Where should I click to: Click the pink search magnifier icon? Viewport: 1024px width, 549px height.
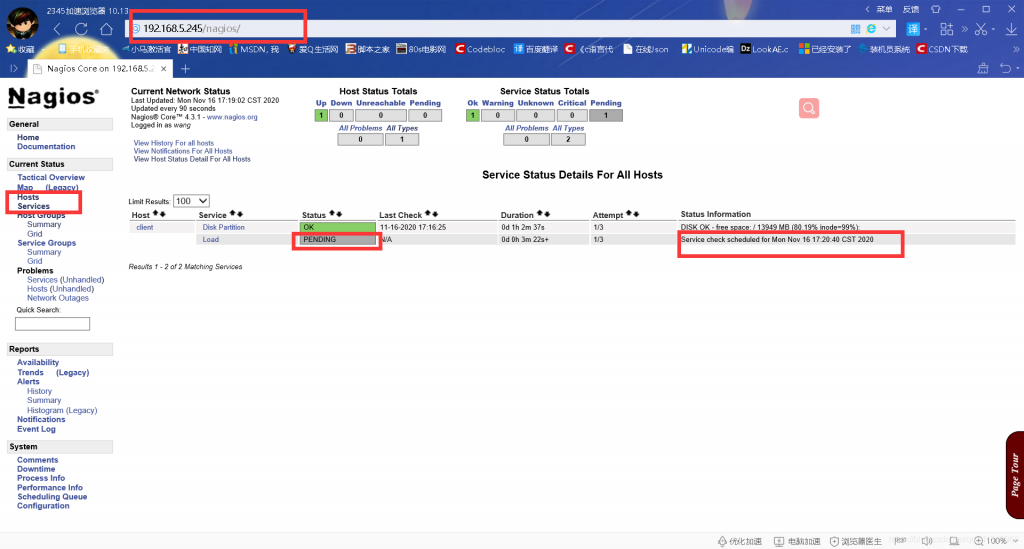point(809,108)
